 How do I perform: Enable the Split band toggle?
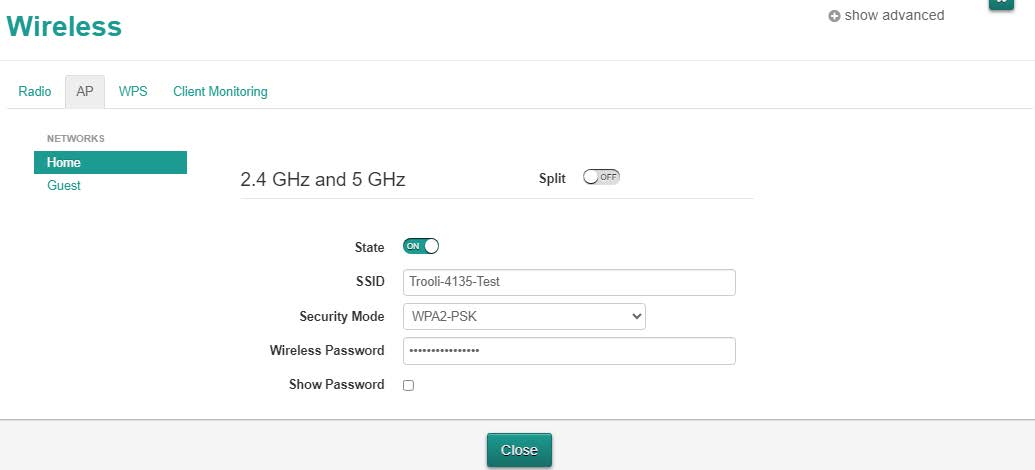[601, 177]
